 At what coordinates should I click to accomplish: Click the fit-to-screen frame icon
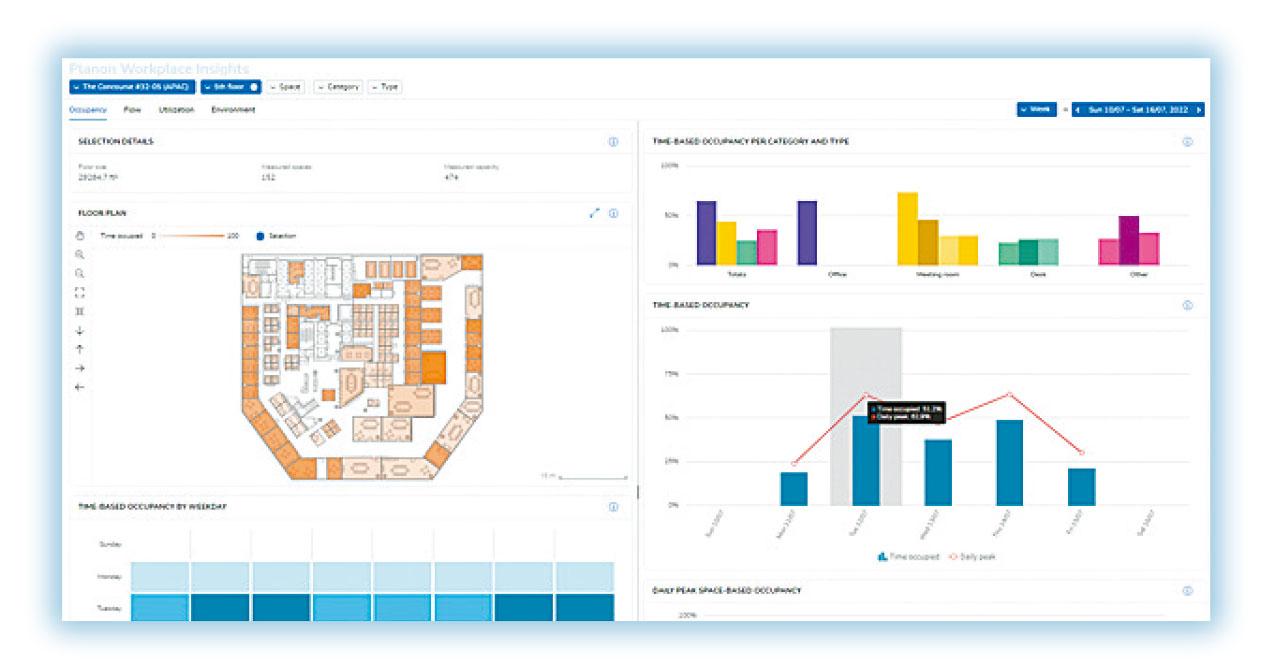[x=80, y=292]
